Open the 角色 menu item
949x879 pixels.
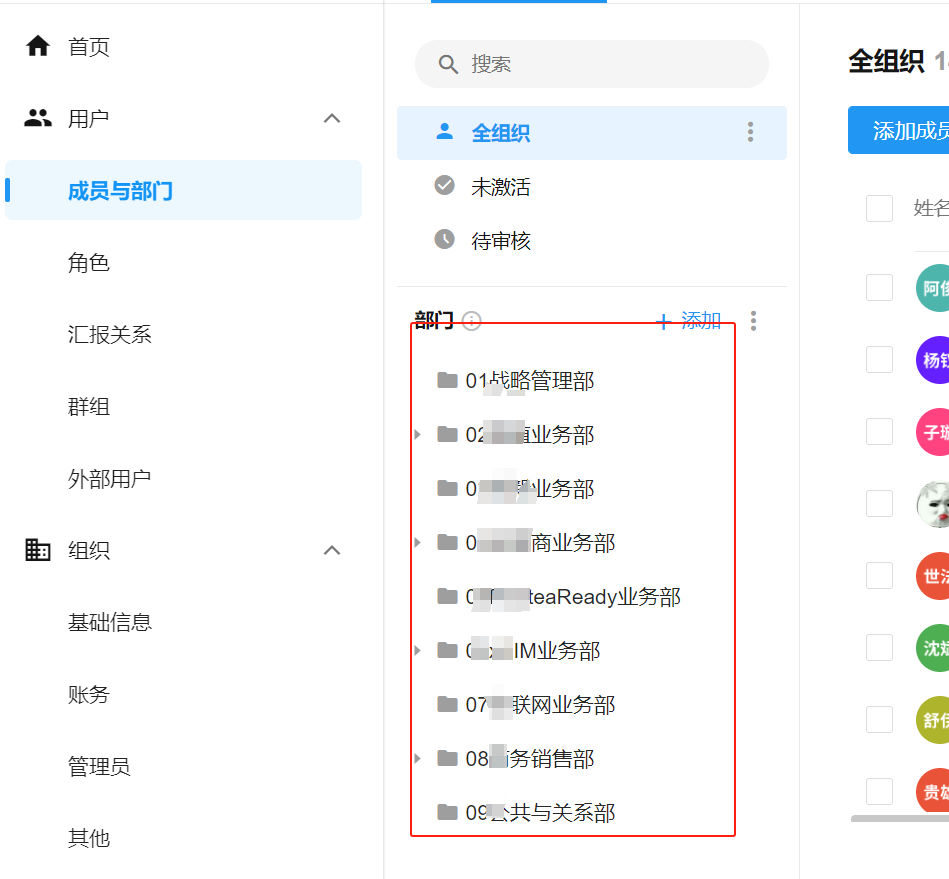(x=89, y=263)
